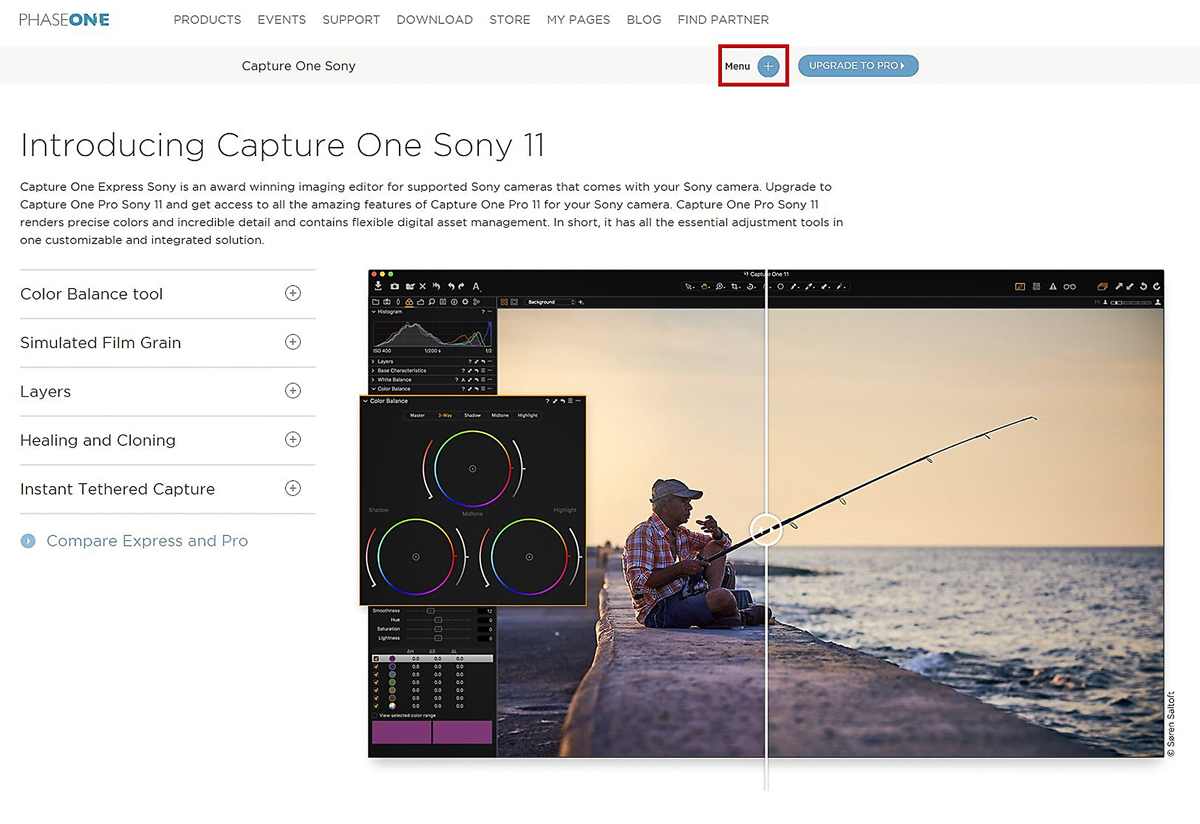Open the Menu plus button
The width and height of the screenshot is (1200, 824).
(x=768, y=66)
